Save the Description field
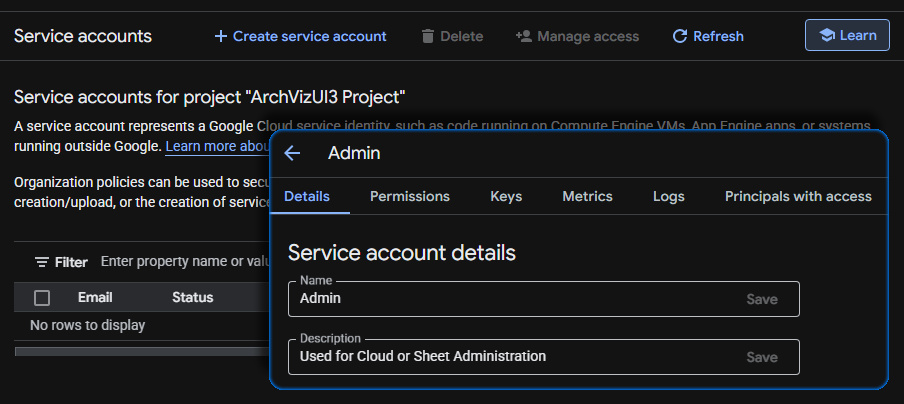This screenshot has height=404, width=904. coord(762,357)
